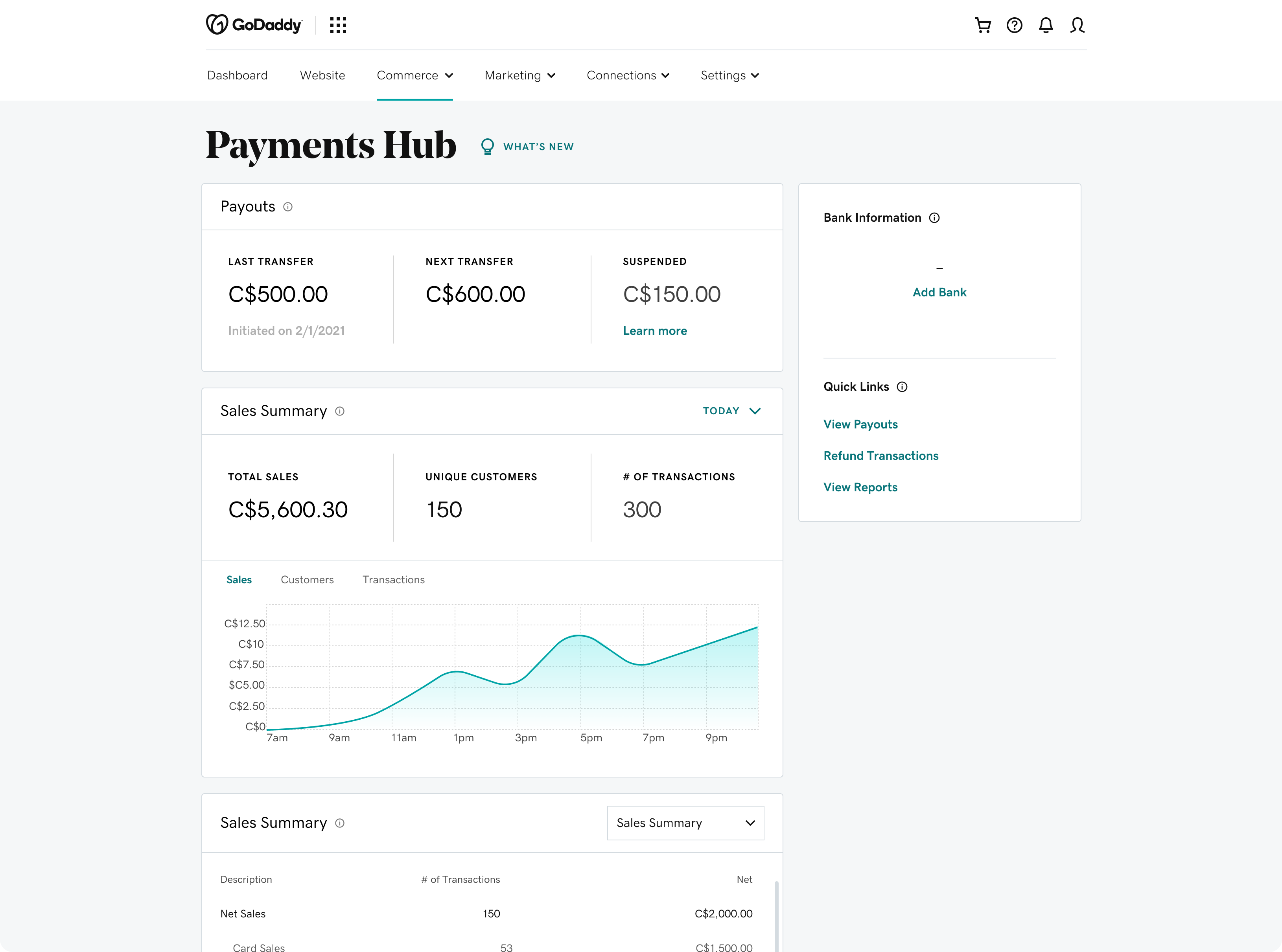
Task: Expand the Commerce navigation menu
Action: click(x=415, y=75)
